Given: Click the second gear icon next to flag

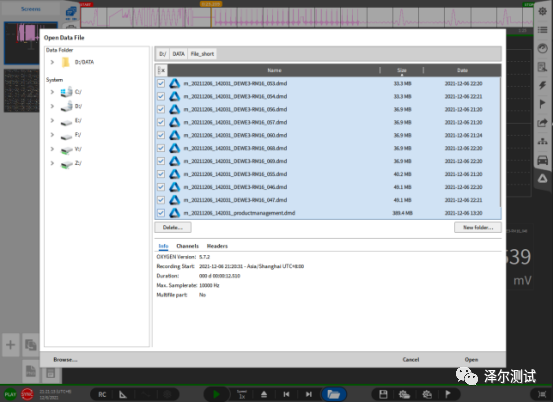Looking at the screenshot, I should [x=427, y=394].
